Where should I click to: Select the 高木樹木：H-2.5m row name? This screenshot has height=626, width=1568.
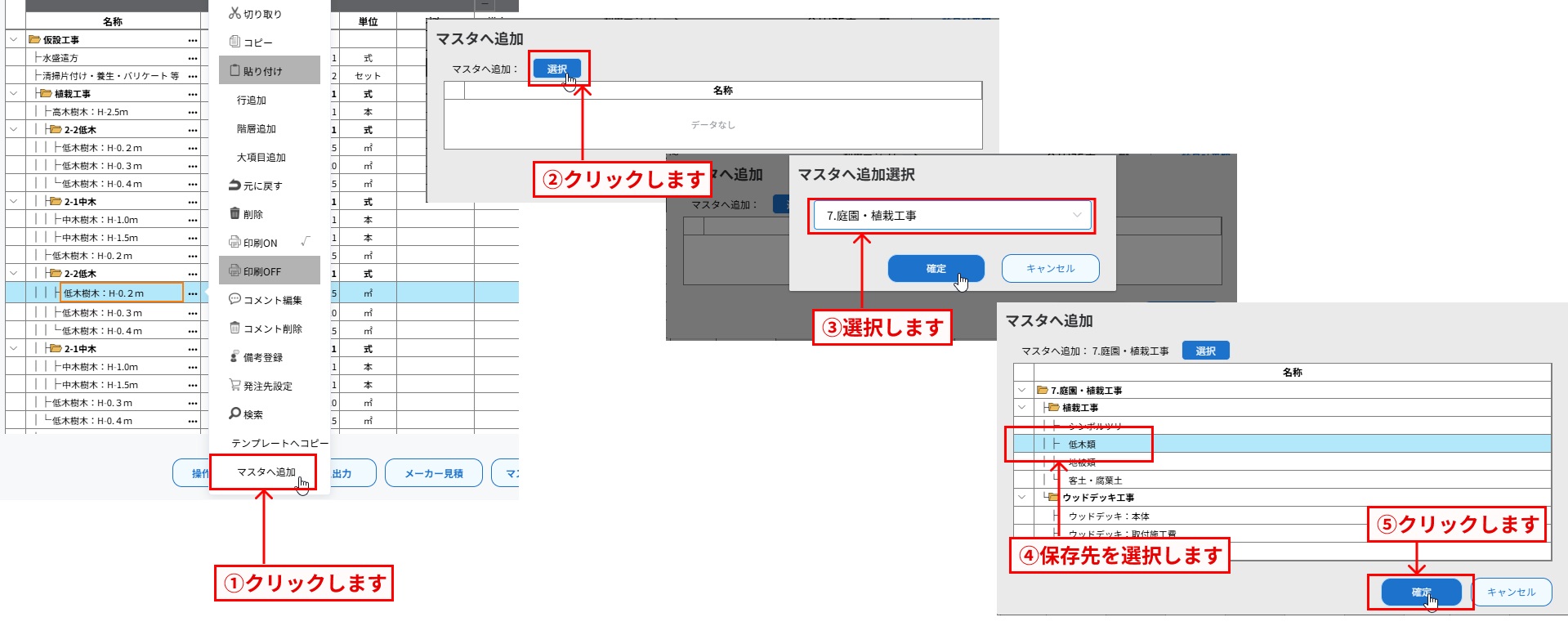[91, 112]
